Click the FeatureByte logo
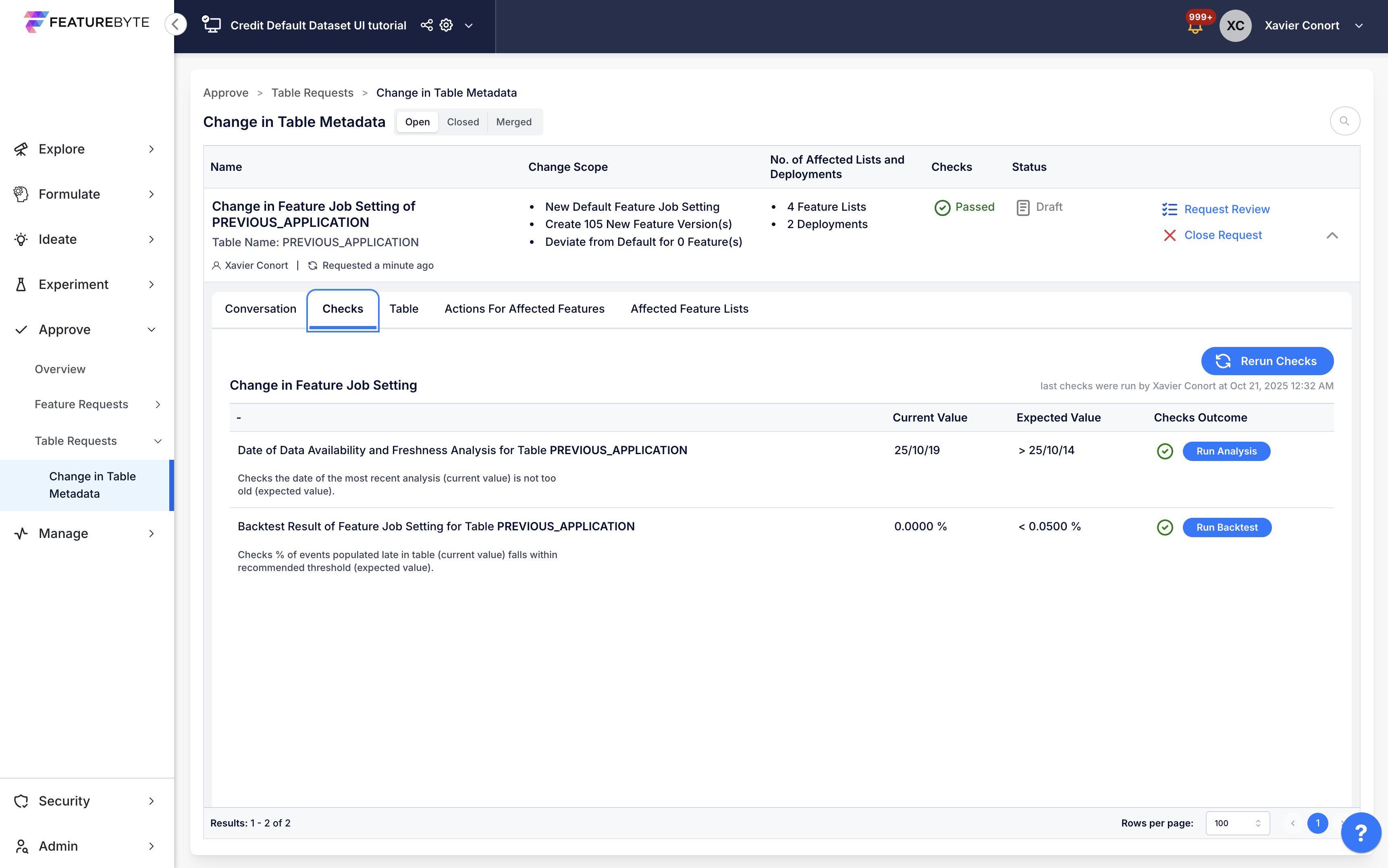This screenshot has width=1388, height=868. (x=86, y=23)
